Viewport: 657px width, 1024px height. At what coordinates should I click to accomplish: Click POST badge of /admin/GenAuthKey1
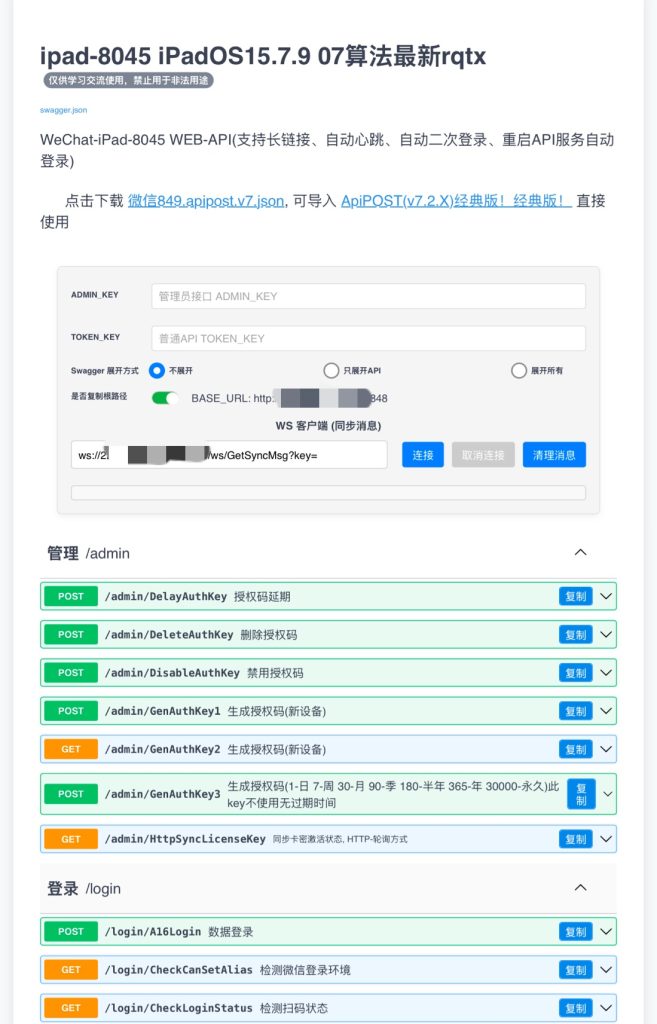click(71, 711)
